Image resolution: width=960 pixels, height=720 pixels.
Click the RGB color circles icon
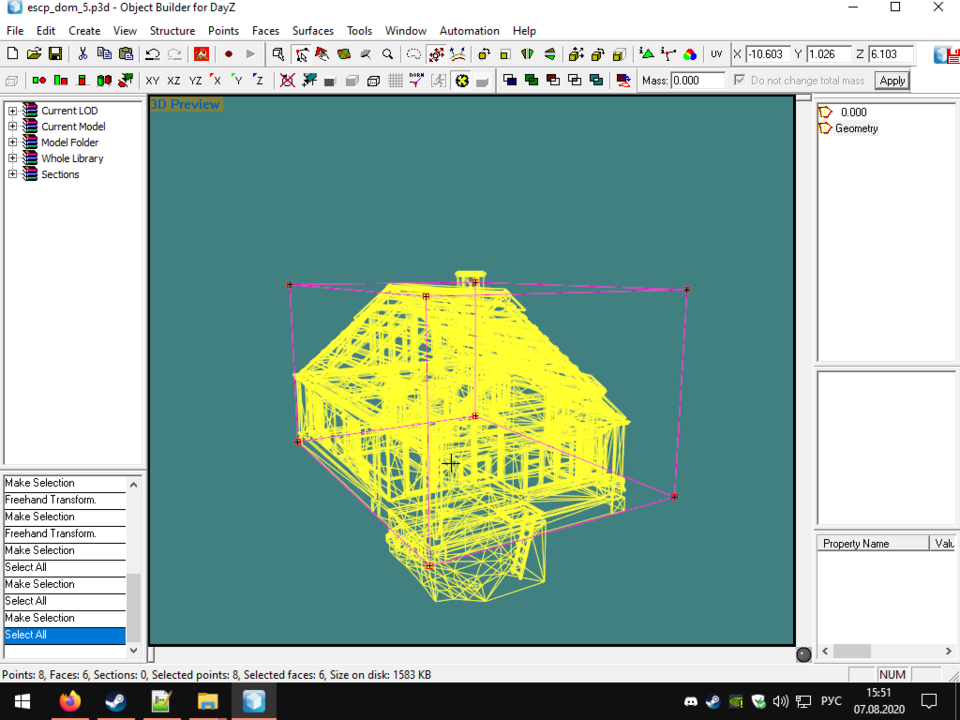[690, 54]
